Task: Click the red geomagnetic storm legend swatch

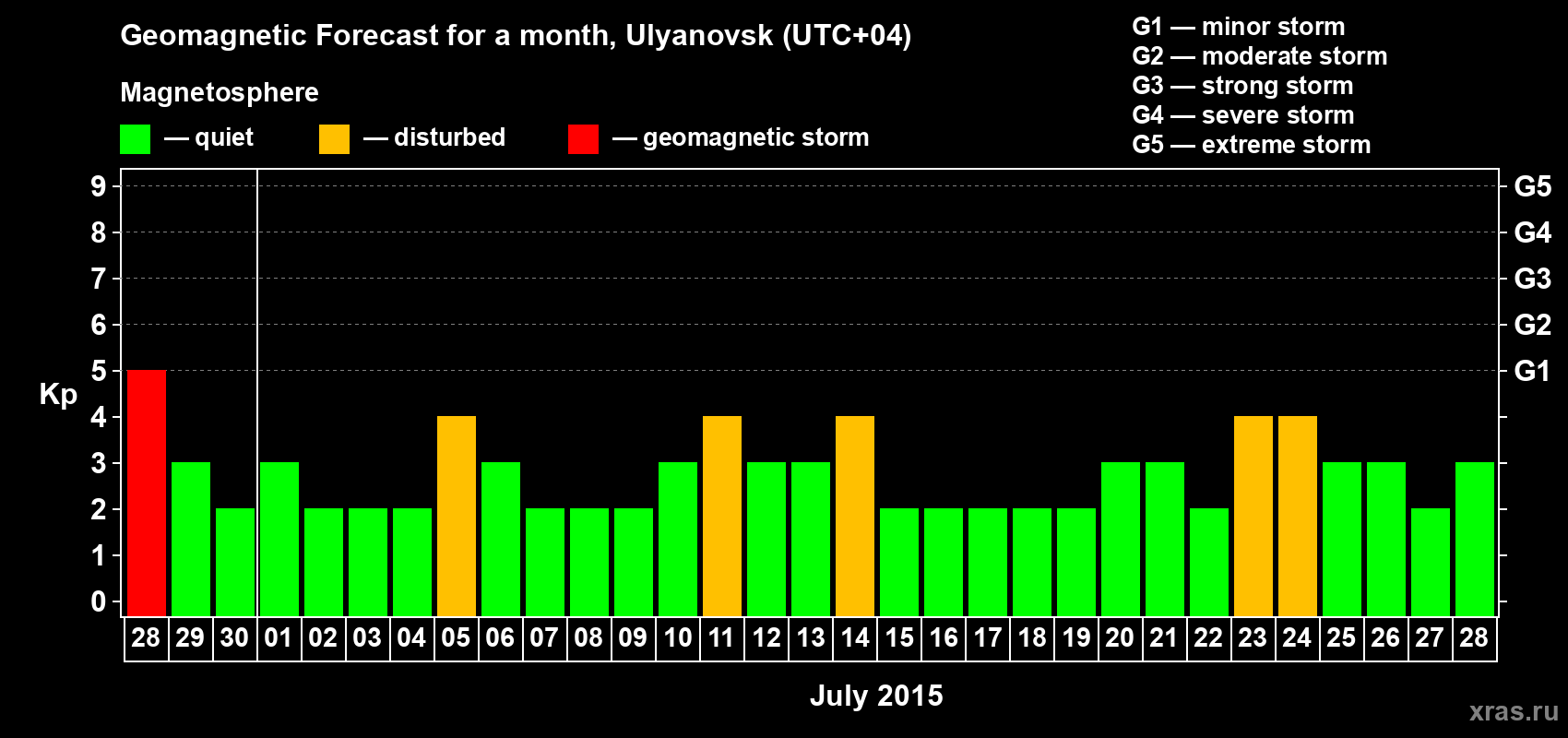Action: 583,139
